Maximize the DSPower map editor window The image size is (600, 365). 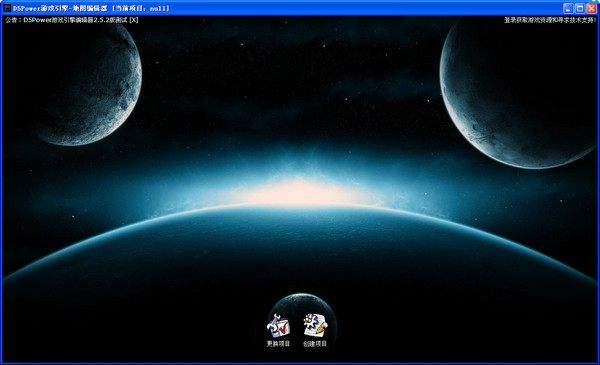point(580,8)
